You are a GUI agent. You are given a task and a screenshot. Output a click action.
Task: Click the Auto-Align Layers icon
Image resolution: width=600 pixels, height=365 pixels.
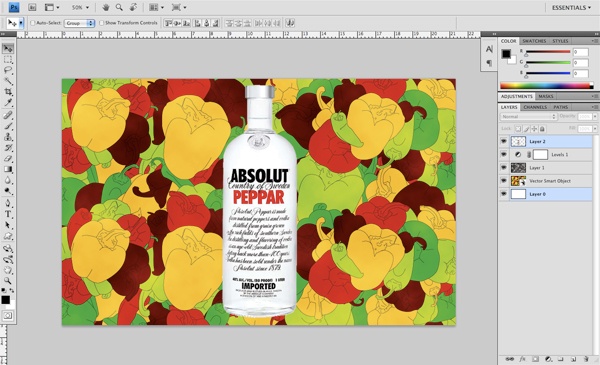tap(290, 23)
